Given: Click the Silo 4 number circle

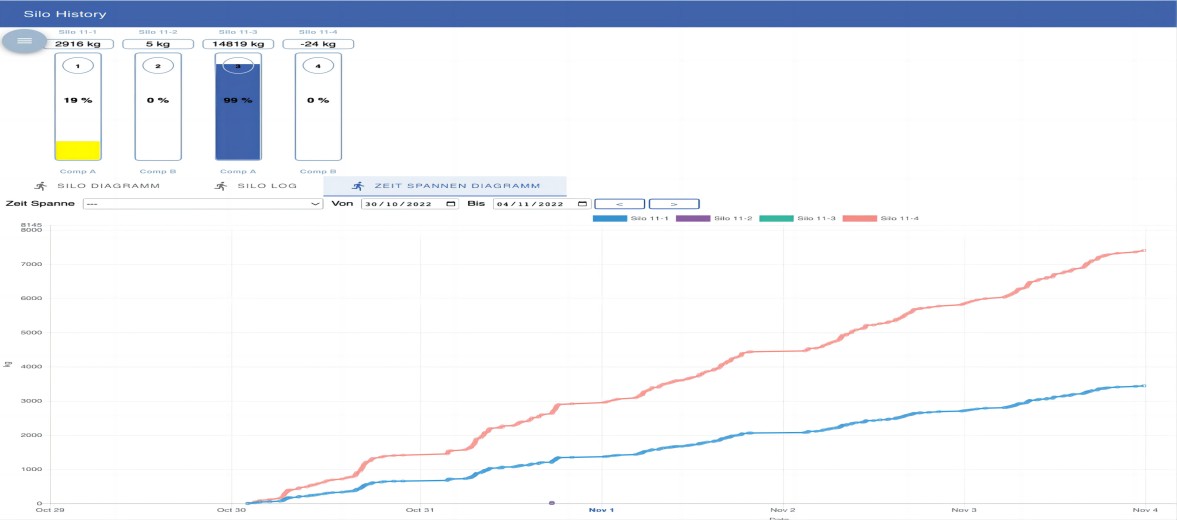Looking at the screenshot, I should 318,66.
